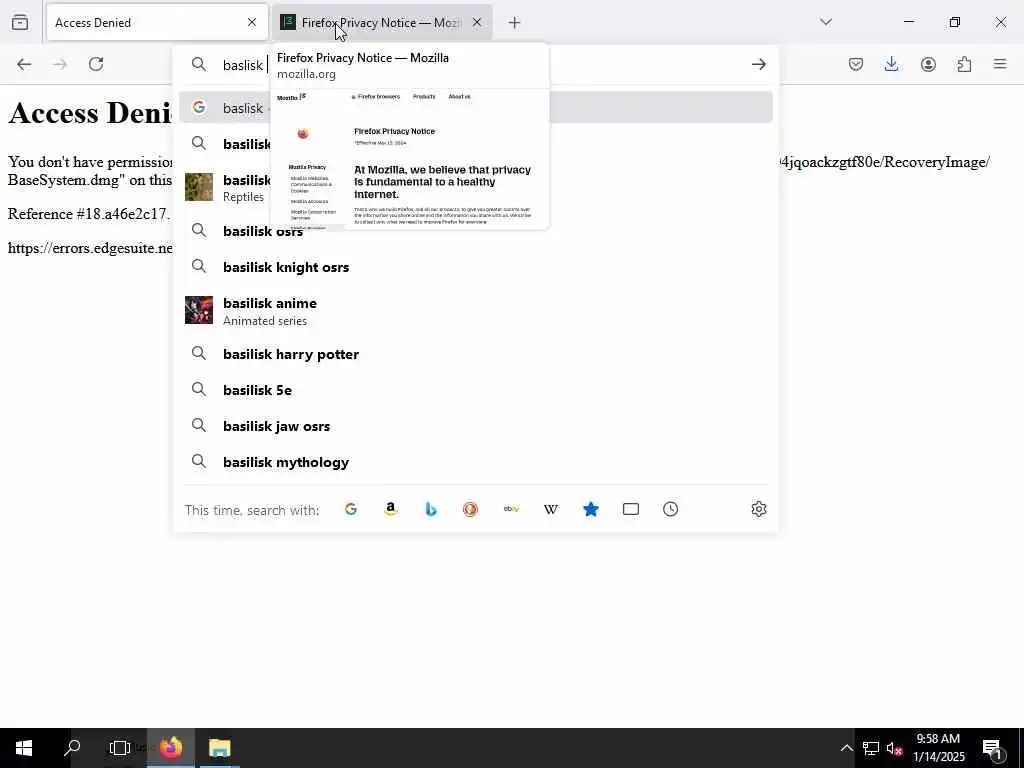Open Windows taskbar search
Viewport: 1024px width, 768px height.
pyautogui.click(x=72, y=748)
